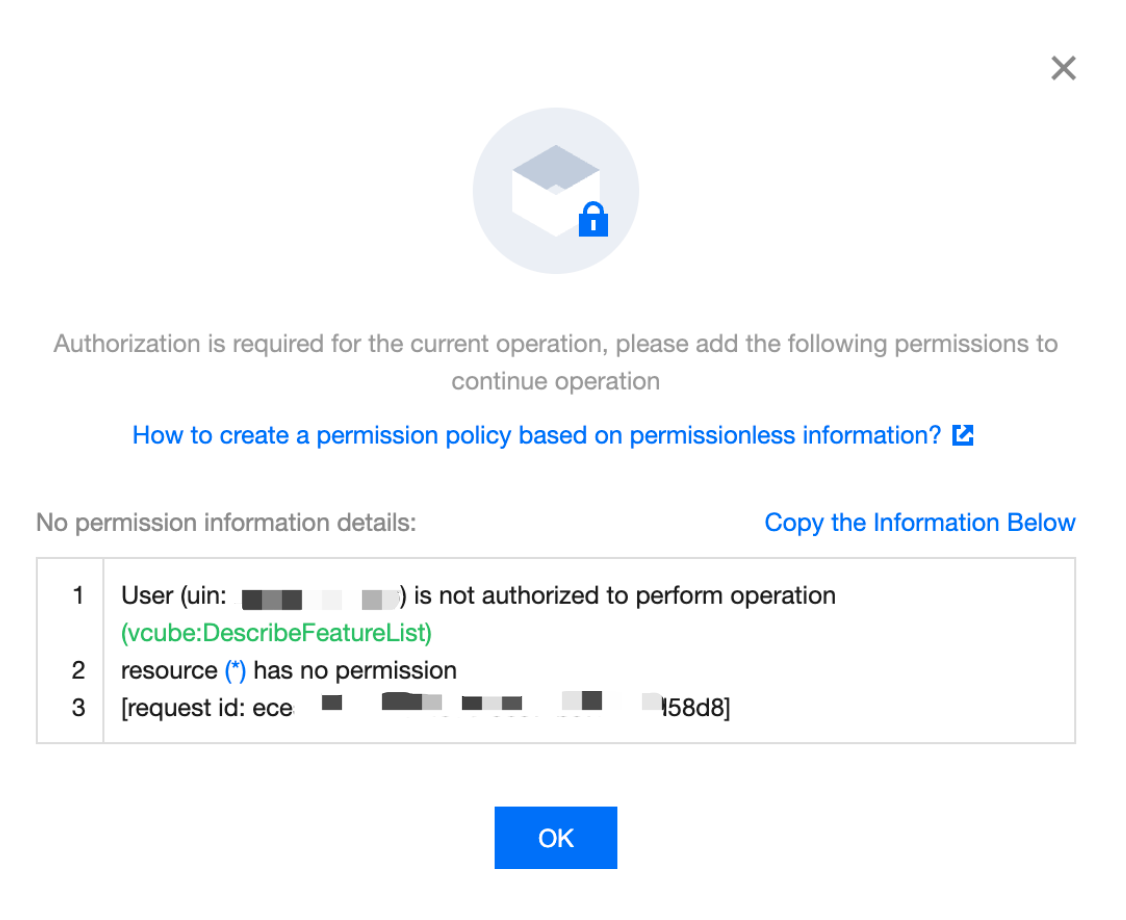The image size is (1126, 920).
Task: Open the permission policy how-to link
Action: tap(537, 435)
